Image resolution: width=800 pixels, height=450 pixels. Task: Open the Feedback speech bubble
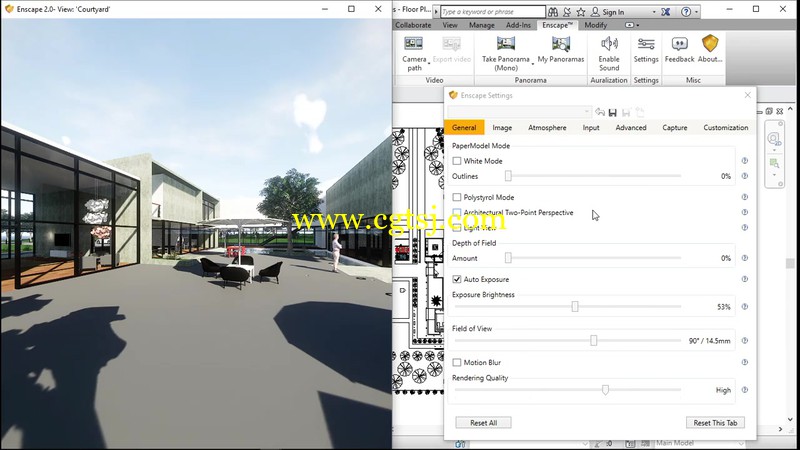pyautogui.click(x=679, y=49)
